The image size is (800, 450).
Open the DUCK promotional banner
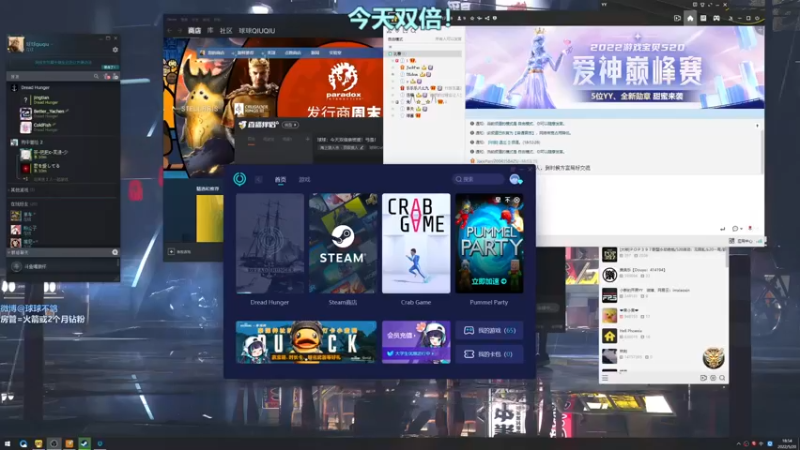[x=306, y=342]
